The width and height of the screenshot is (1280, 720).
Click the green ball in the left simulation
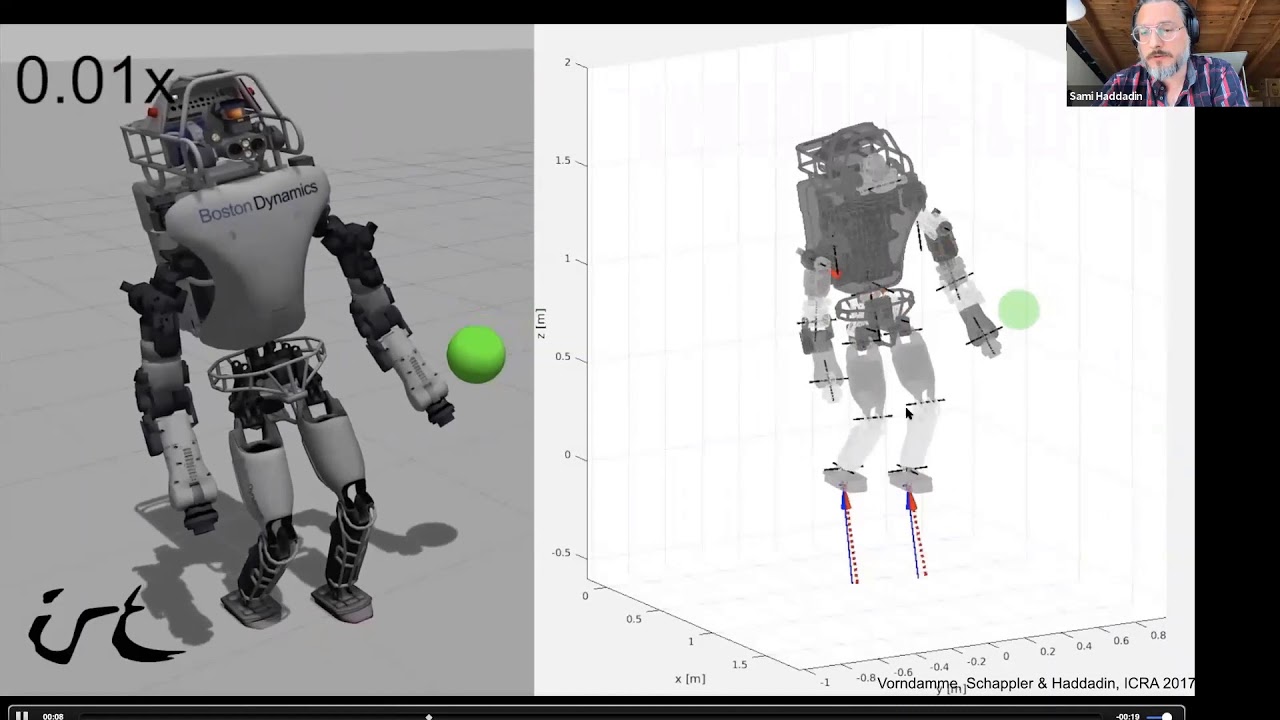tap(476, 355)
